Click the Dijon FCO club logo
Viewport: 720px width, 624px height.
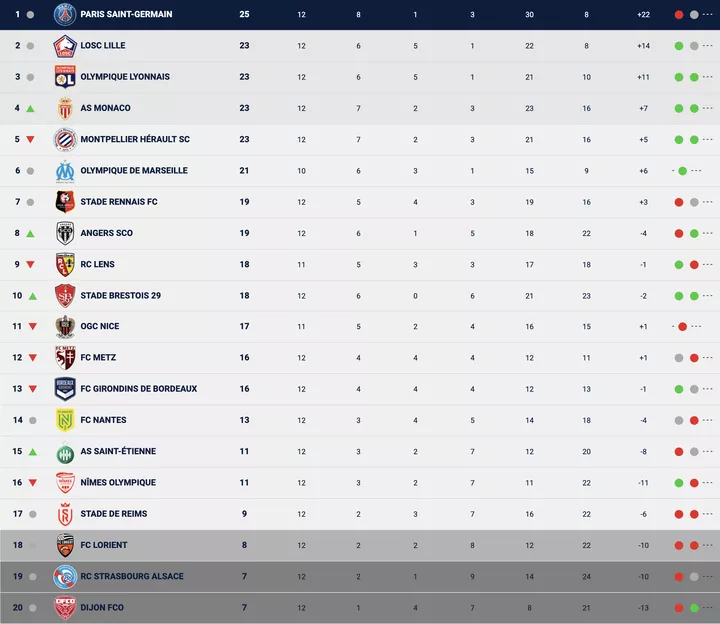pos(65,607)
